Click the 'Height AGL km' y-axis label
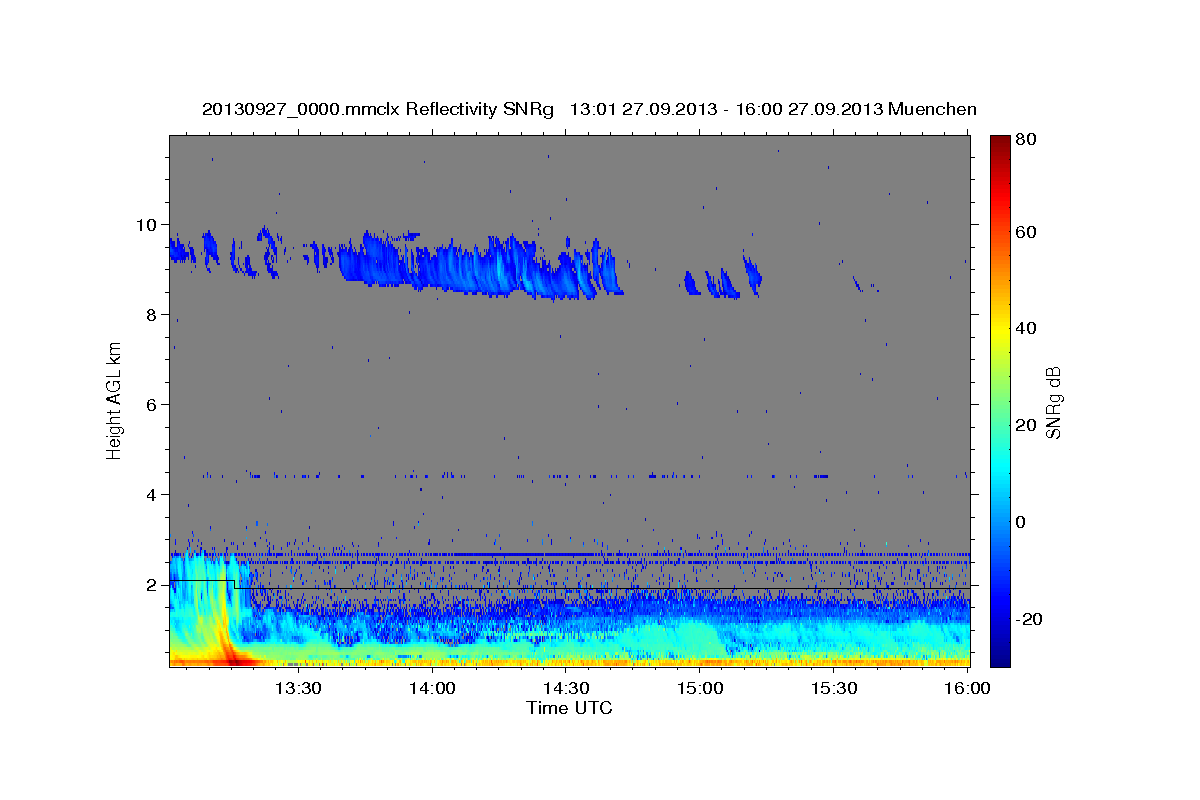The width and height of the screenshot is (1200, 800). (114, 400)
